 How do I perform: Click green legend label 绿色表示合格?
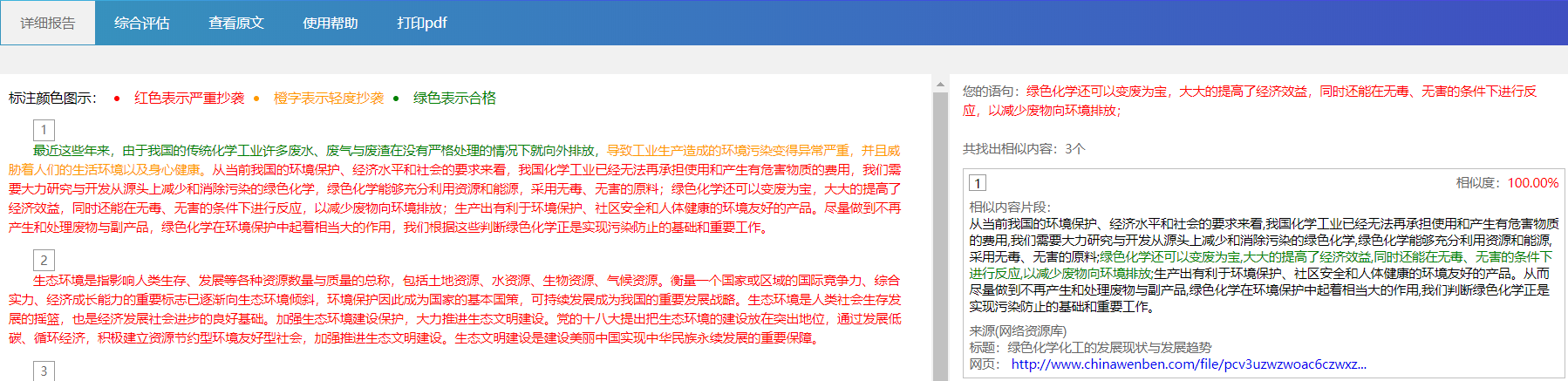click(454, 98)
